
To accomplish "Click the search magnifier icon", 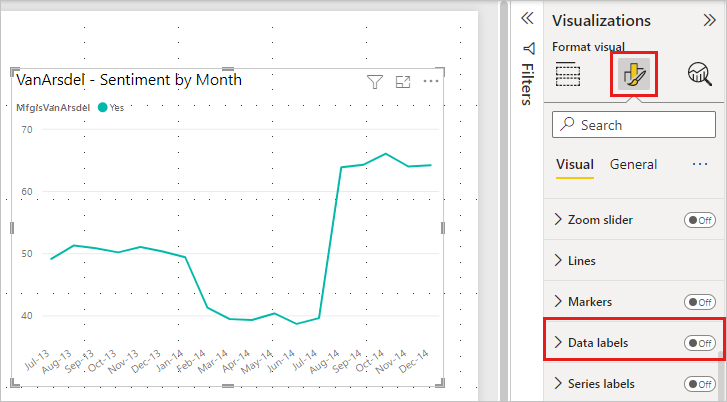I will [567, 124].
